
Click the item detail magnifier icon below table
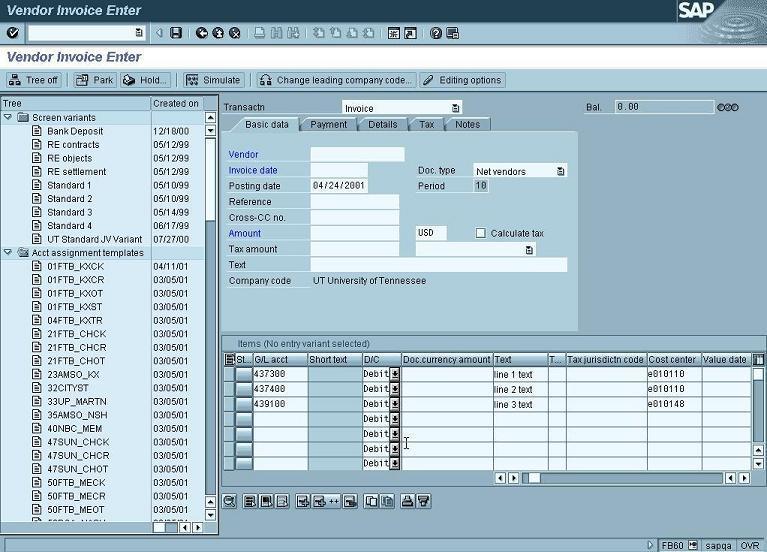tap(230, 501)
